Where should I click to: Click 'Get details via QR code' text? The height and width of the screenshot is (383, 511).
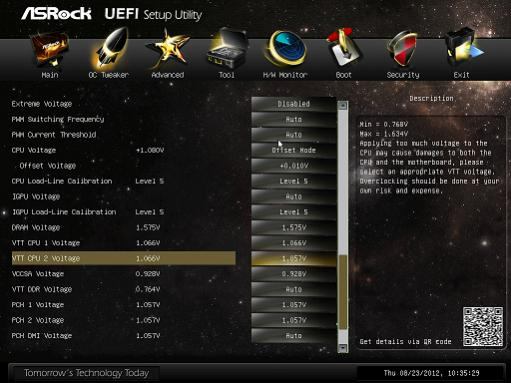point(405,342)
